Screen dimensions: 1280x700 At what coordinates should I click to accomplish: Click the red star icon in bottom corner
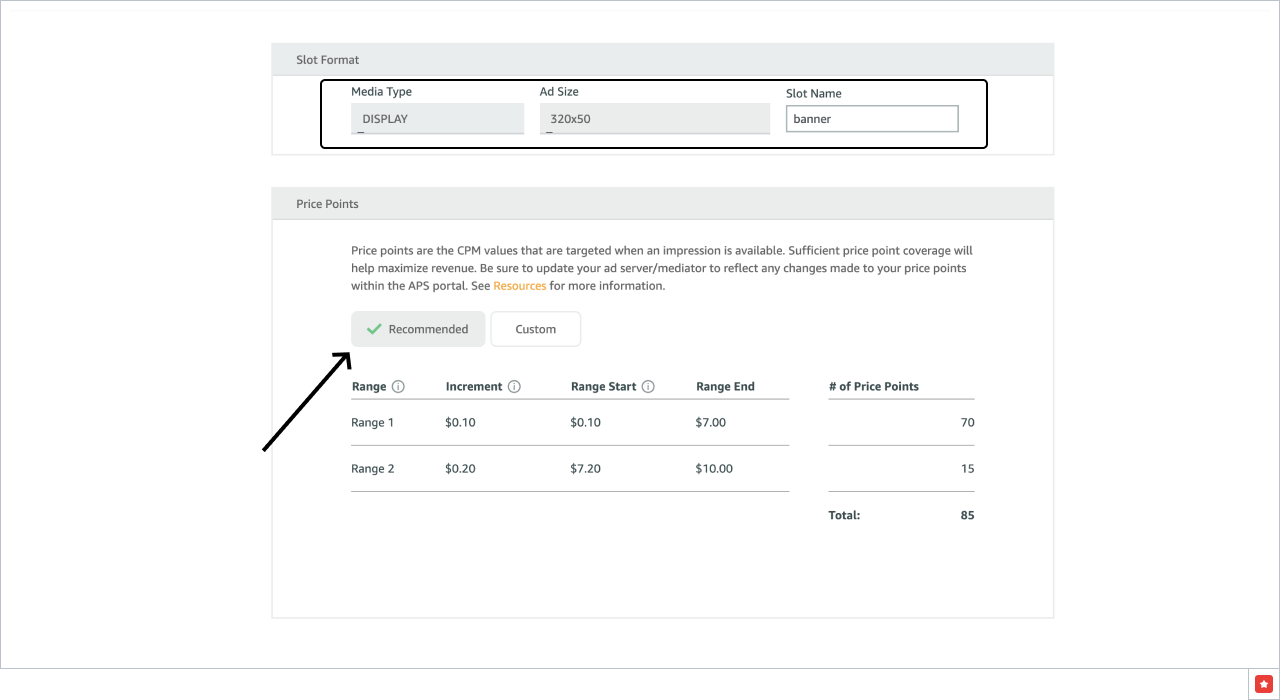[x=1263, y=683]
